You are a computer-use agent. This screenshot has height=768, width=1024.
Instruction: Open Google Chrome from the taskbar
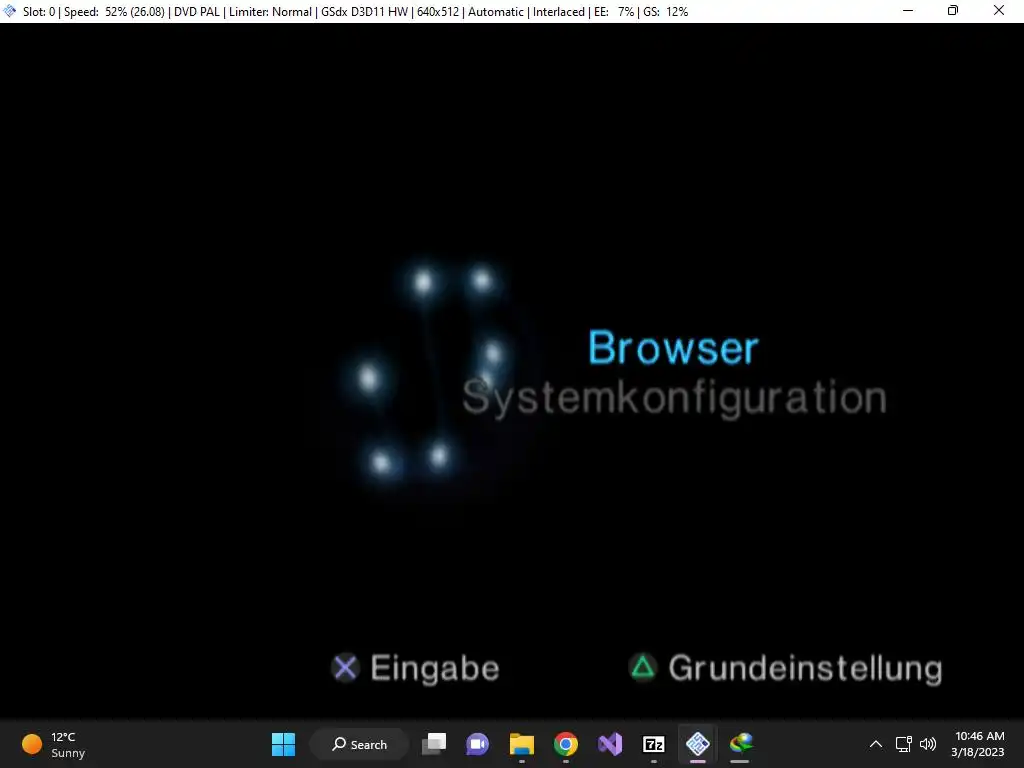566,744
